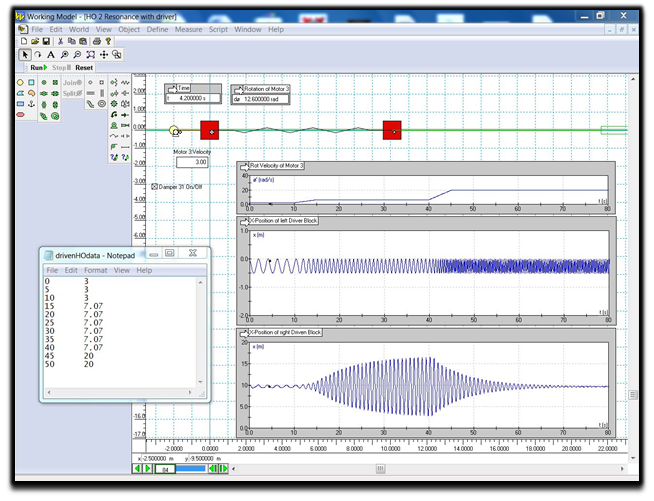Toggle the Damper 31 On/Off checkbox

pyautogui.click(x=154, y=186)
